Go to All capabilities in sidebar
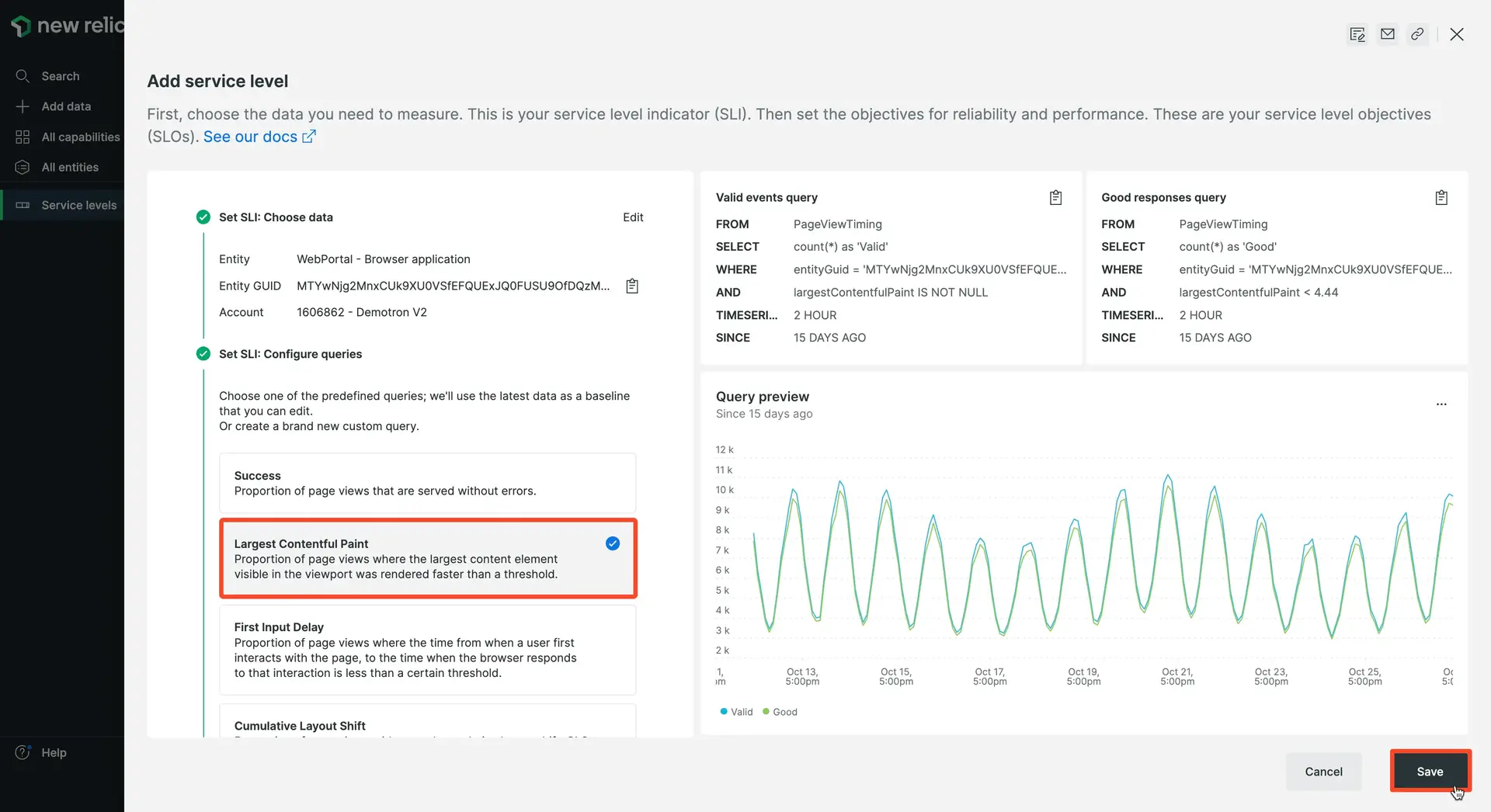 (x=80, y=137)
